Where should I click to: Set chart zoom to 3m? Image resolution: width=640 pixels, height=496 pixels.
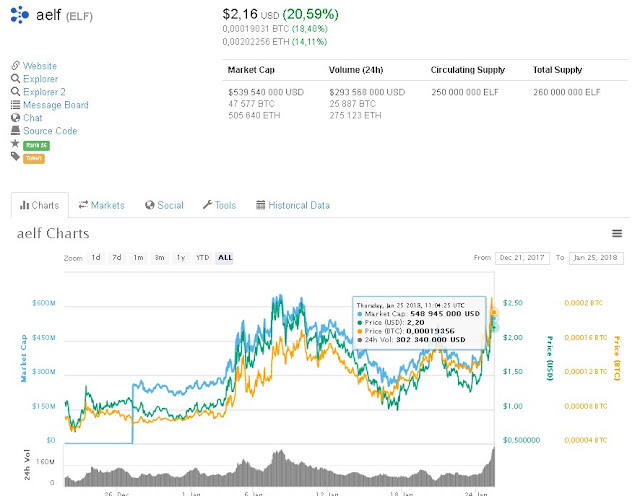click(x=160, y=258)
